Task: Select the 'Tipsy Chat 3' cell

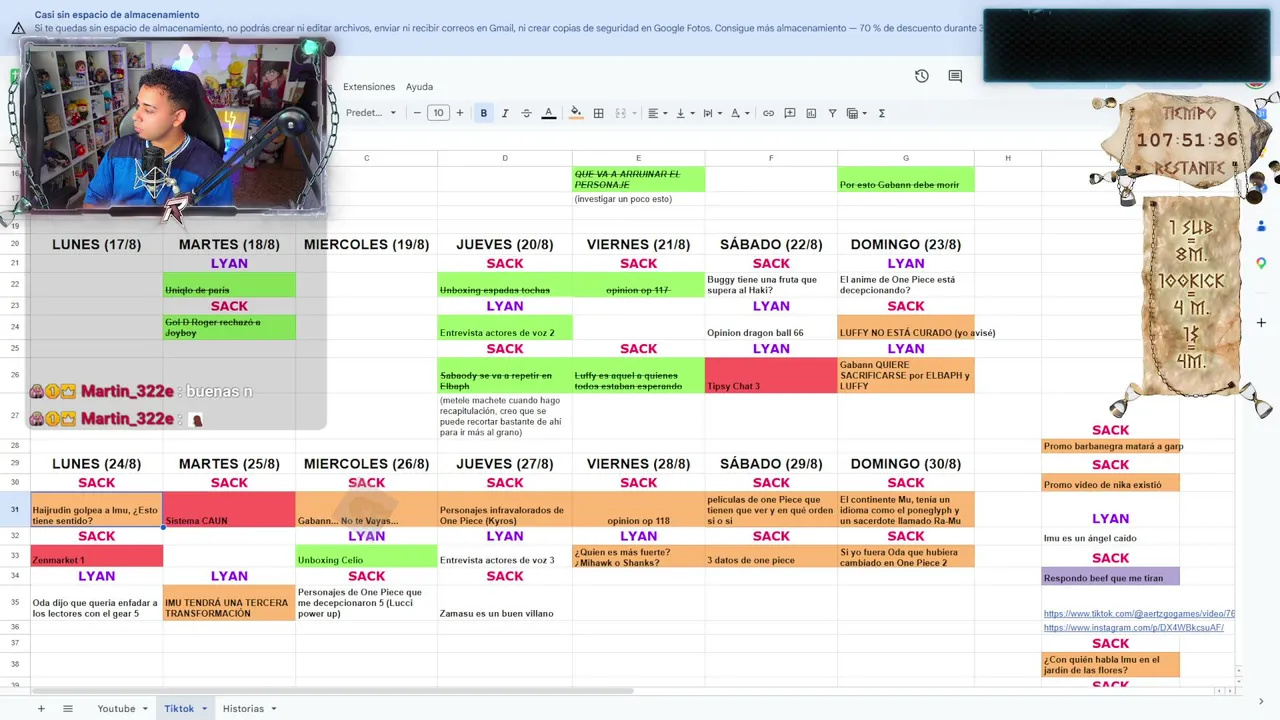Action: pyautogui.click(x=771, y=376)
